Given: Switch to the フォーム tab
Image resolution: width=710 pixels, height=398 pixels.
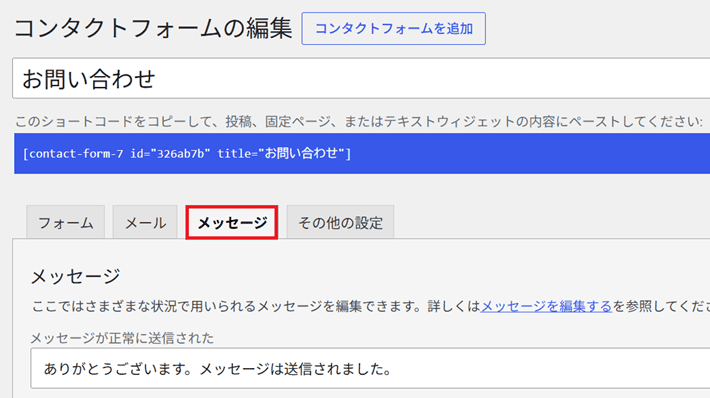Looking at the screenshot, I should tap(66, 222).
